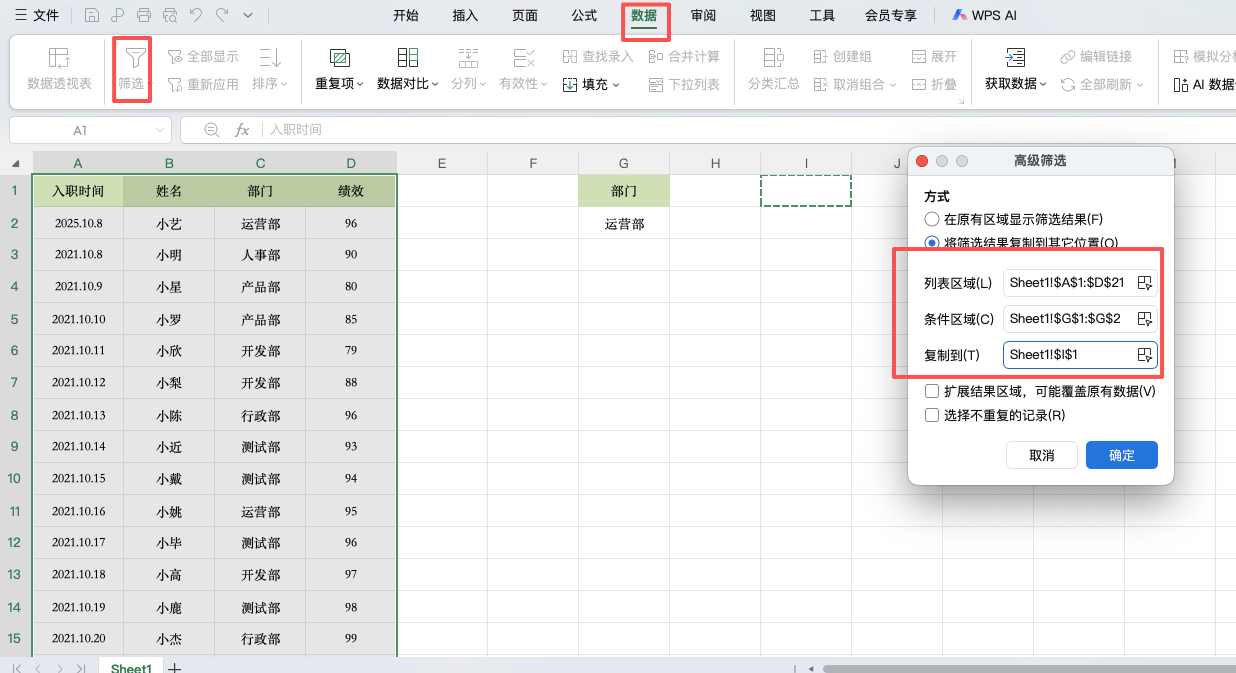
Task: Expand the quick access toolbar customize arrow
Action: point(248,15)
